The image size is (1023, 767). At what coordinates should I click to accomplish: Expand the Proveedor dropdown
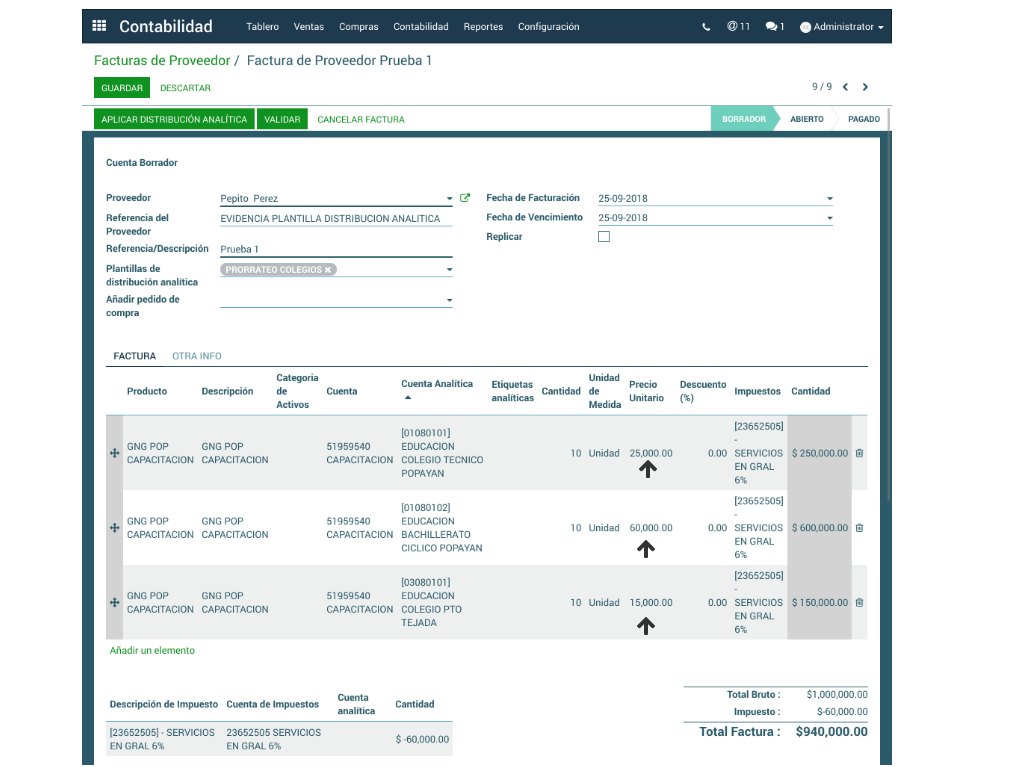coord(449,199)
